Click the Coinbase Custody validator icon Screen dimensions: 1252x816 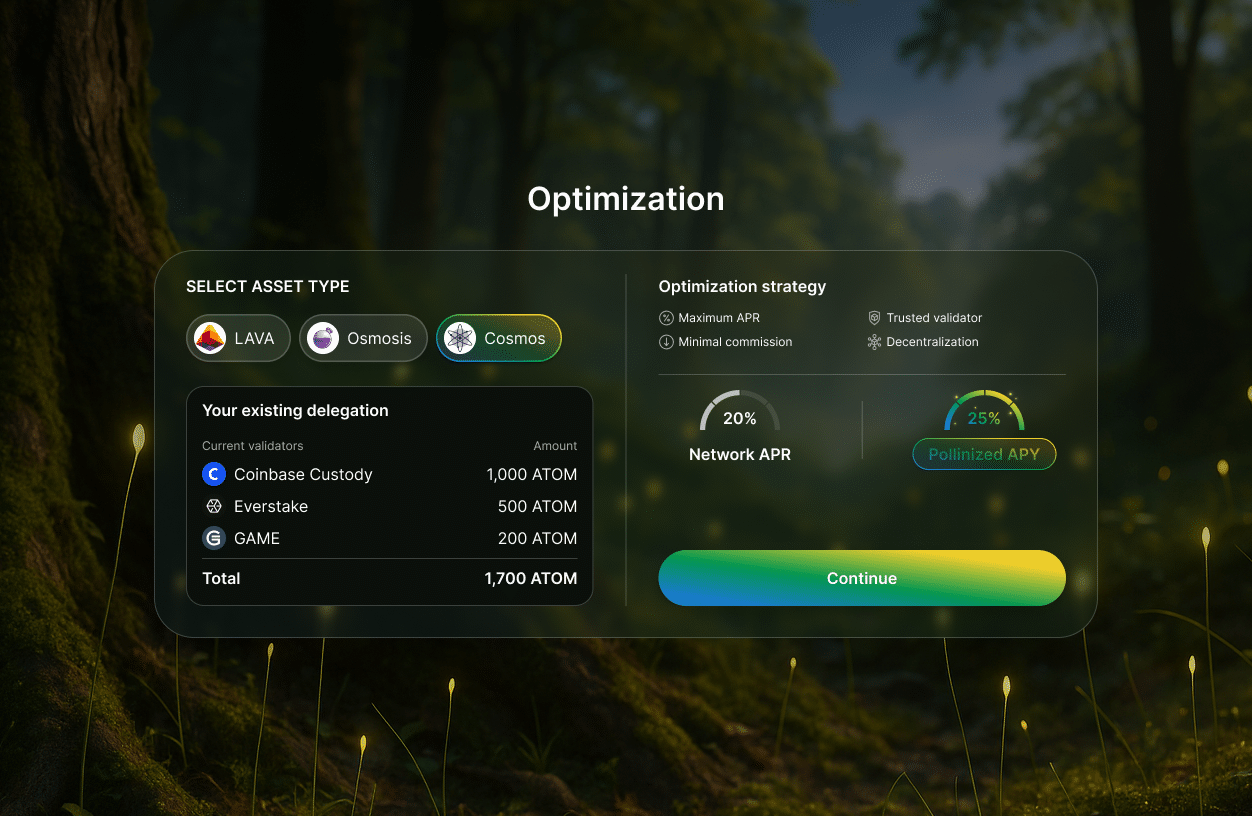(x=213, y=474)
